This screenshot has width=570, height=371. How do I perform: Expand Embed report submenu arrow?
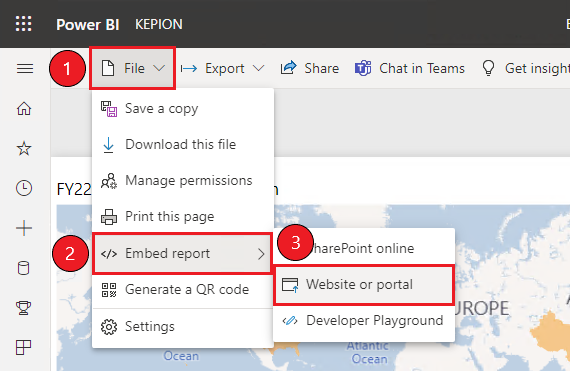(x=261, y=254)
